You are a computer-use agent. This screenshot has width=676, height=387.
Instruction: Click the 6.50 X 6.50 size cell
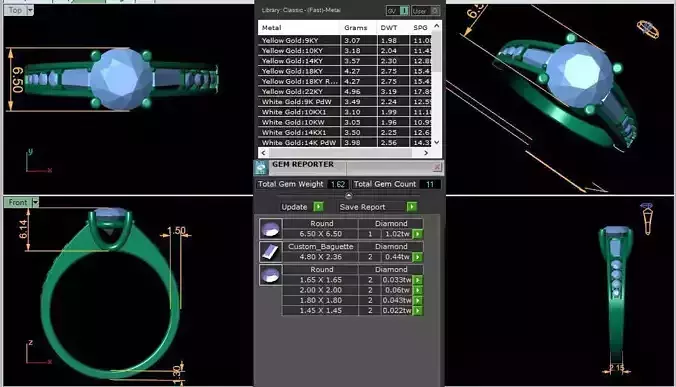(x=320, y=234)
